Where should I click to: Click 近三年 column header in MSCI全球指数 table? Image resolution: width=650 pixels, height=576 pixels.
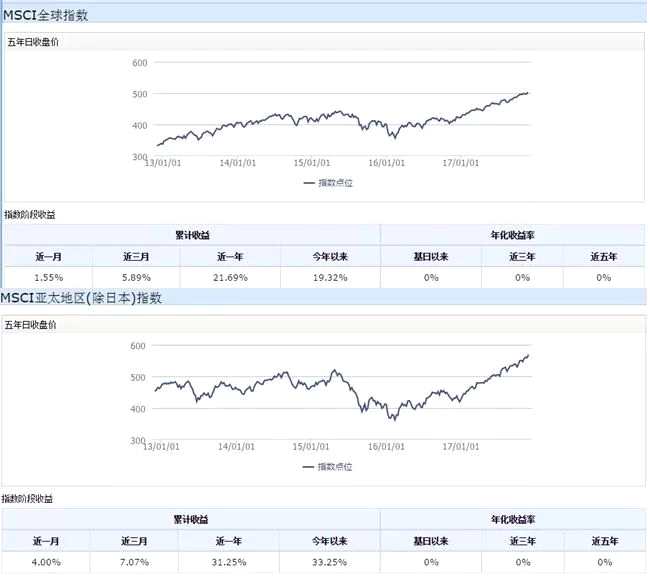click(x=522, y=257)
